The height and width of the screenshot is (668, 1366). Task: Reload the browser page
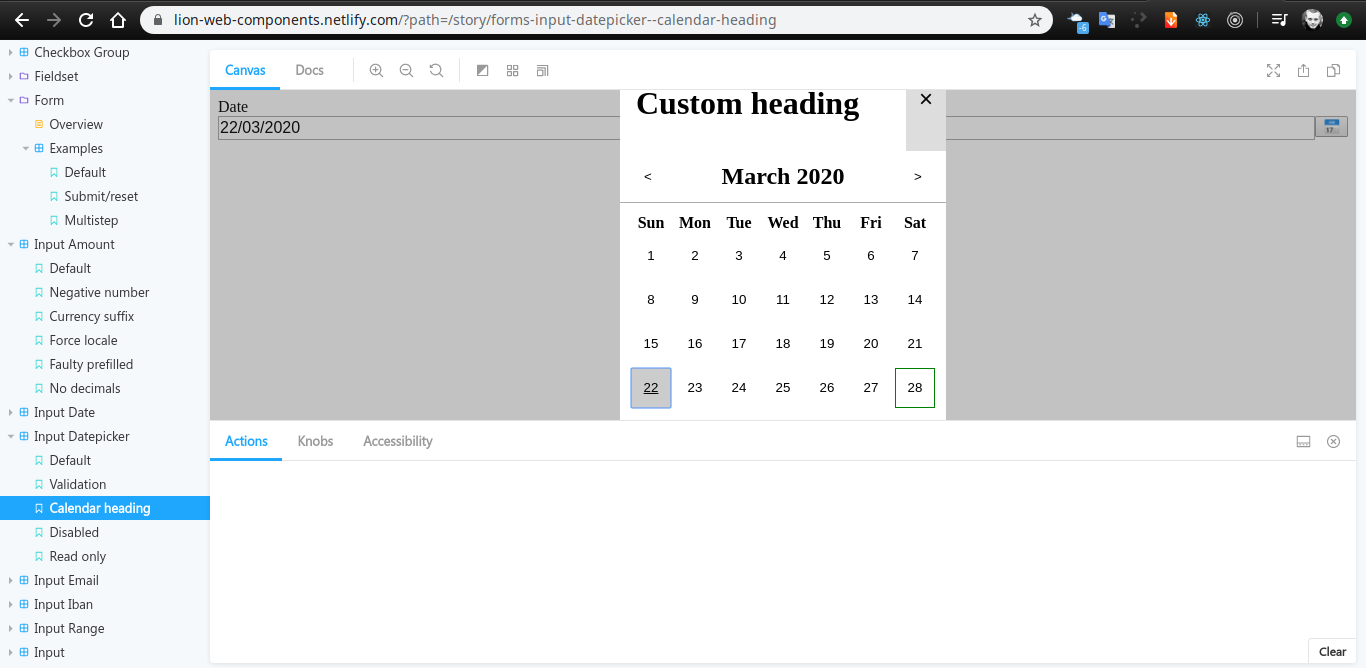coord(86,20)
